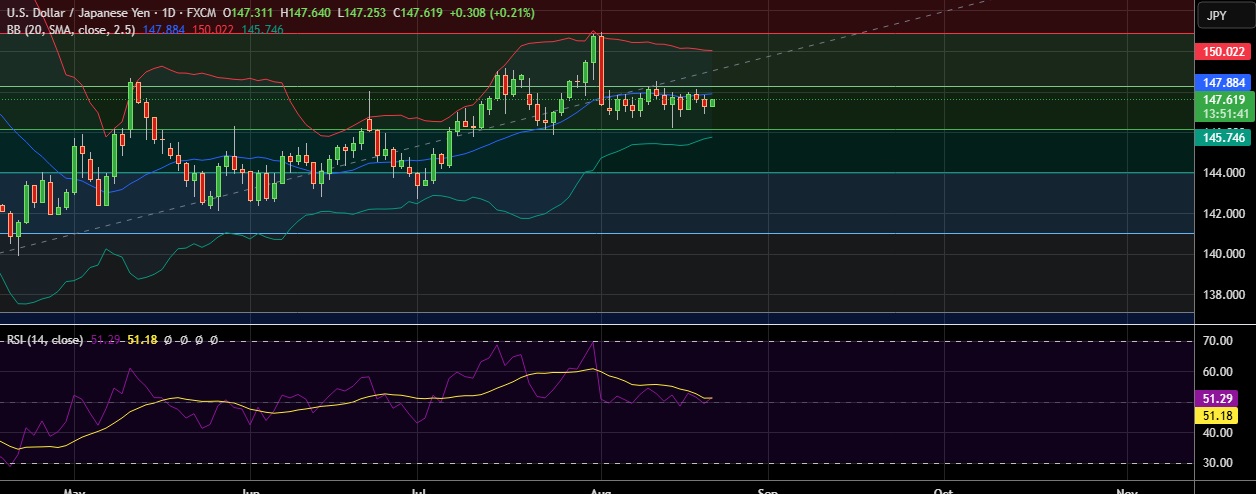Click the 60.00 mark on the RSI scale
Screen dimensions: 1256x494
pos(1216,372)
